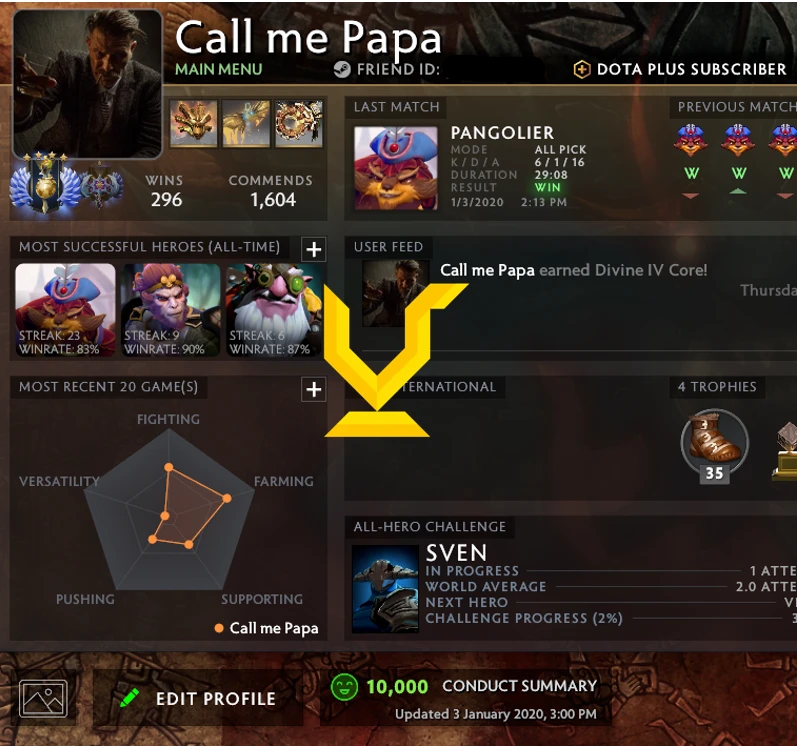Go back via the Main Menu link
This screenshot has width=797, height=746.
[x=219, y=69]
